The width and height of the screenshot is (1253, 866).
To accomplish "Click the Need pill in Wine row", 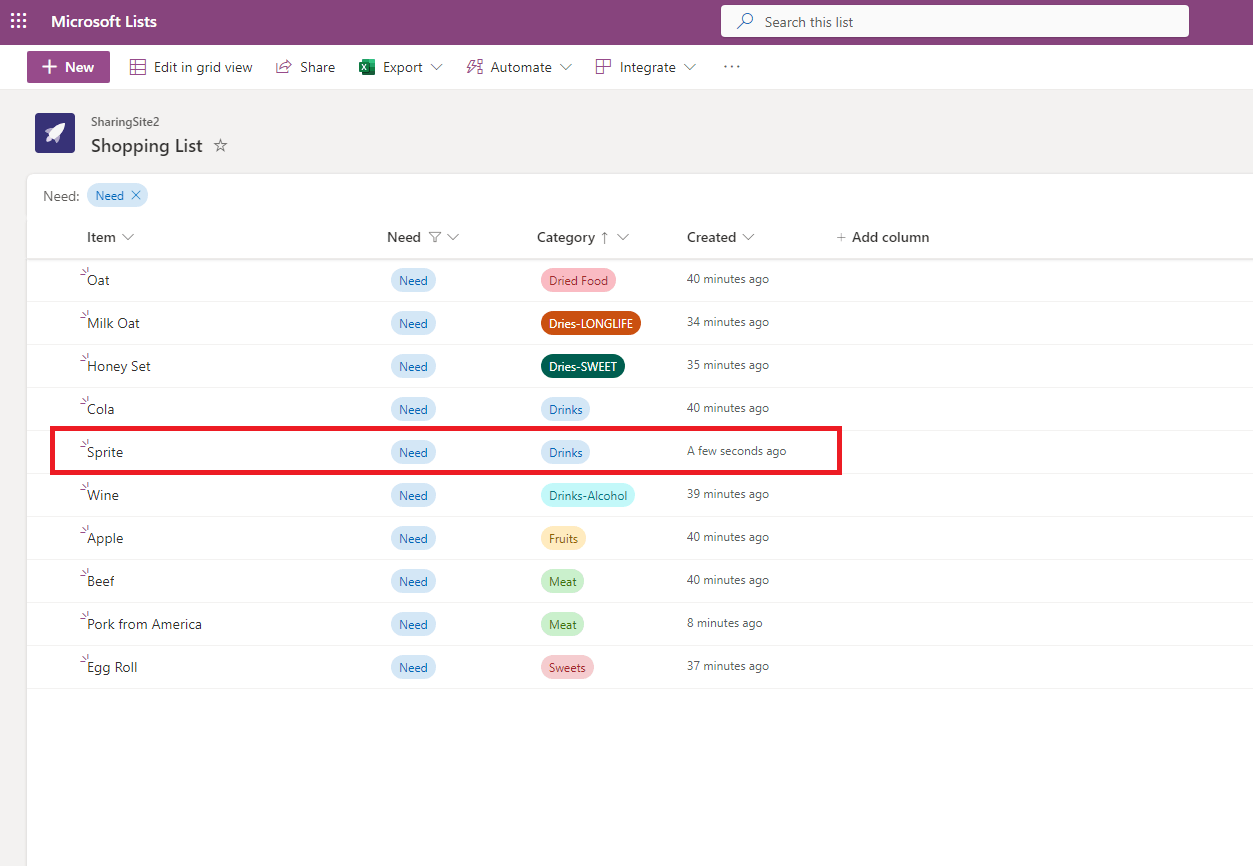I will tap(413, 496).
